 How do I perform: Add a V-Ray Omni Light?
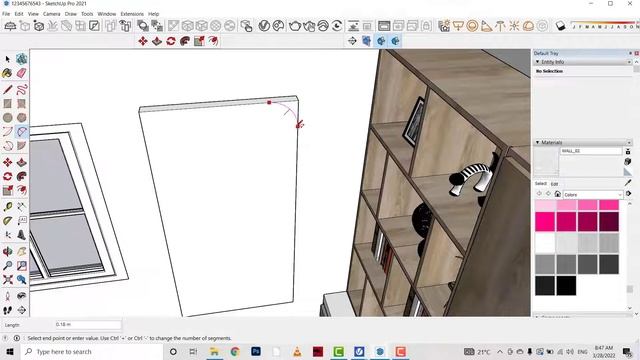click(514, 26)
